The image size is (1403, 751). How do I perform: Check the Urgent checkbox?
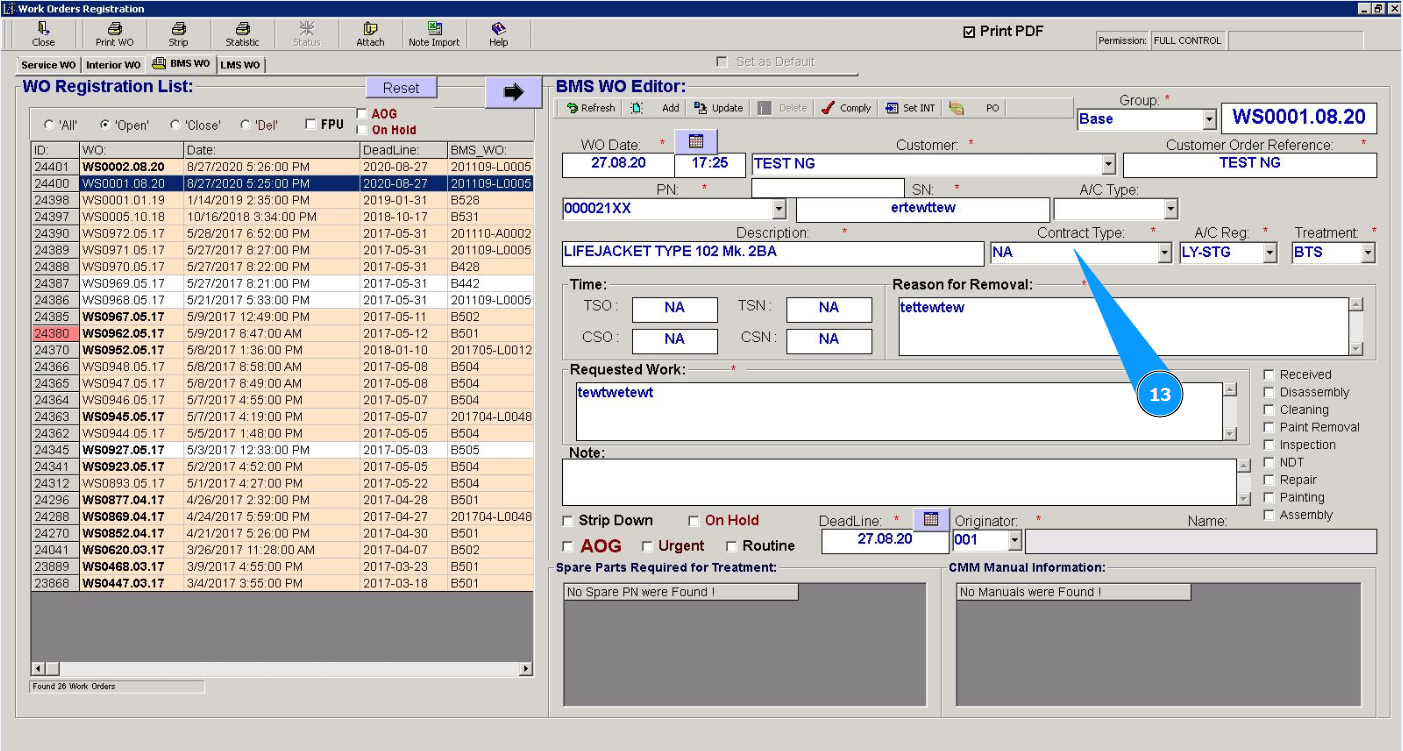648,547
